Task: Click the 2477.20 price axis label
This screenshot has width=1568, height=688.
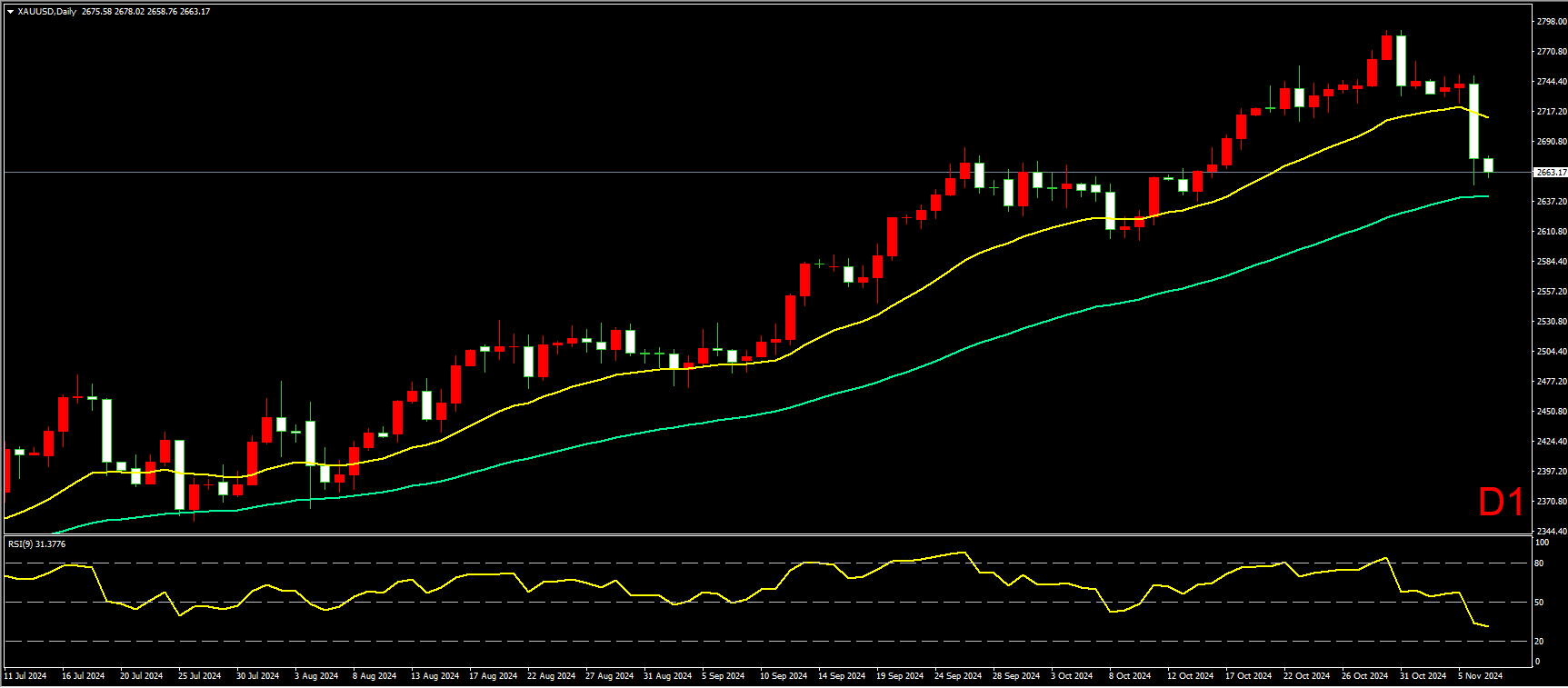Action: [1552, 382]
